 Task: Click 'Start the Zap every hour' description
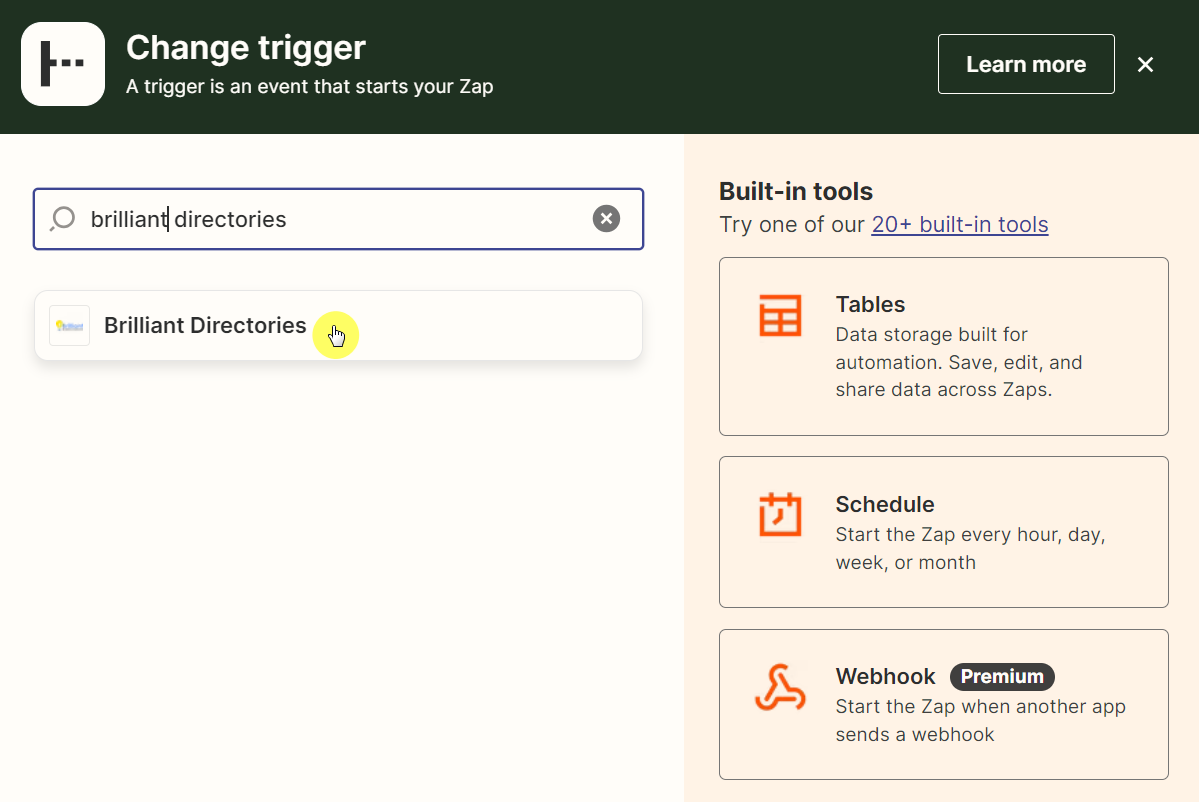click(970, 548)
